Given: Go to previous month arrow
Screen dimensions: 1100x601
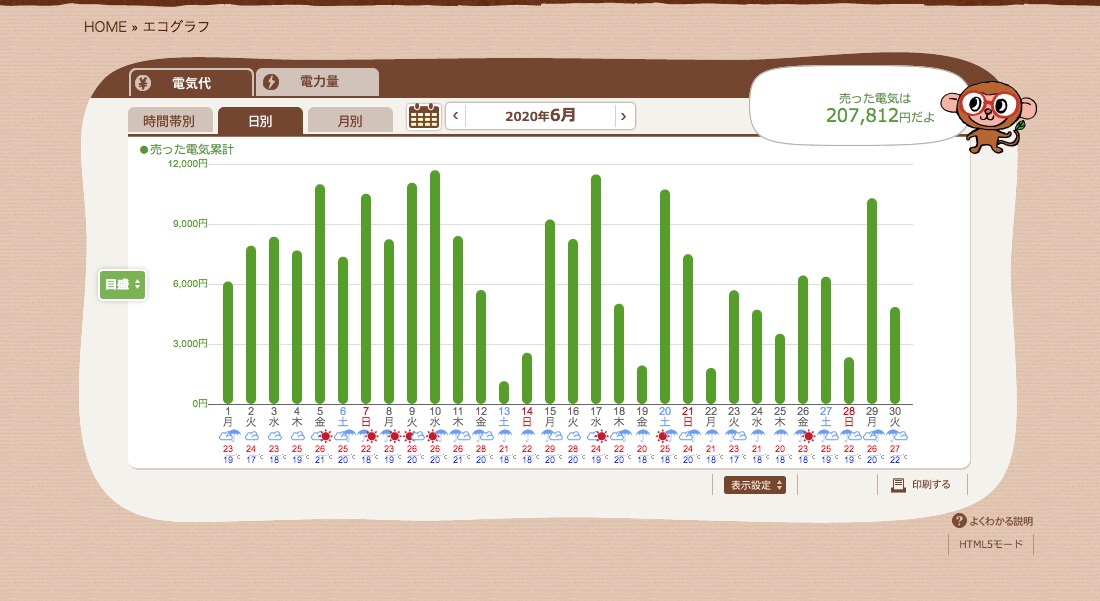Looking at the screenshot, I should (x=456, y=116).
